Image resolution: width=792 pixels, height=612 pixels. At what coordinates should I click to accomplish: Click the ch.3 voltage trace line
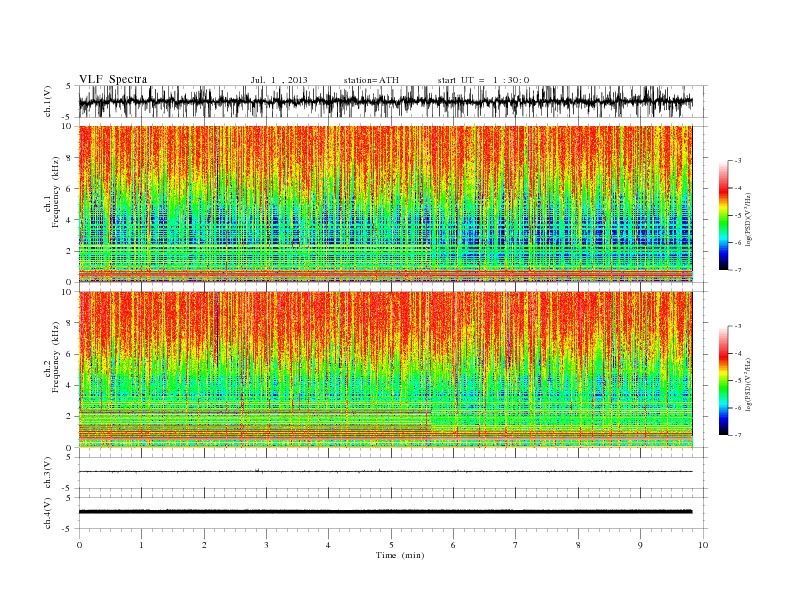point(385,472)
